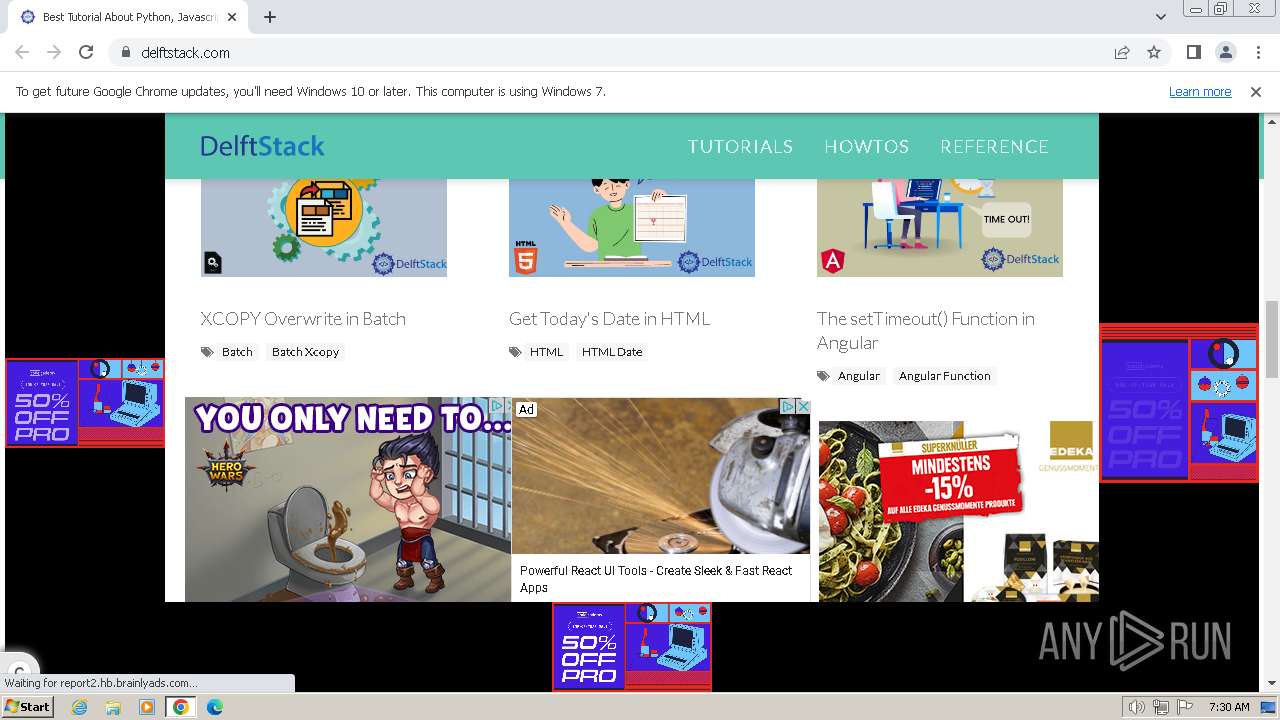
Task: Open Windows Media Player from taskbar
Action: tap(147, 707)
